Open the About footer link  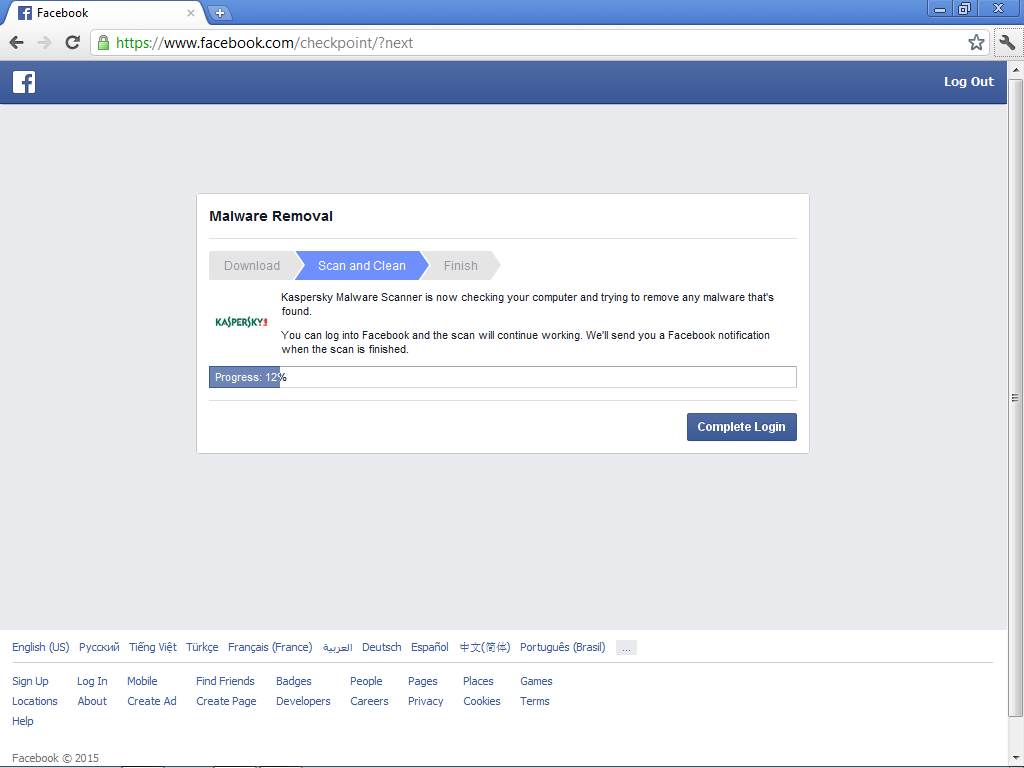(x=92, y=701)
